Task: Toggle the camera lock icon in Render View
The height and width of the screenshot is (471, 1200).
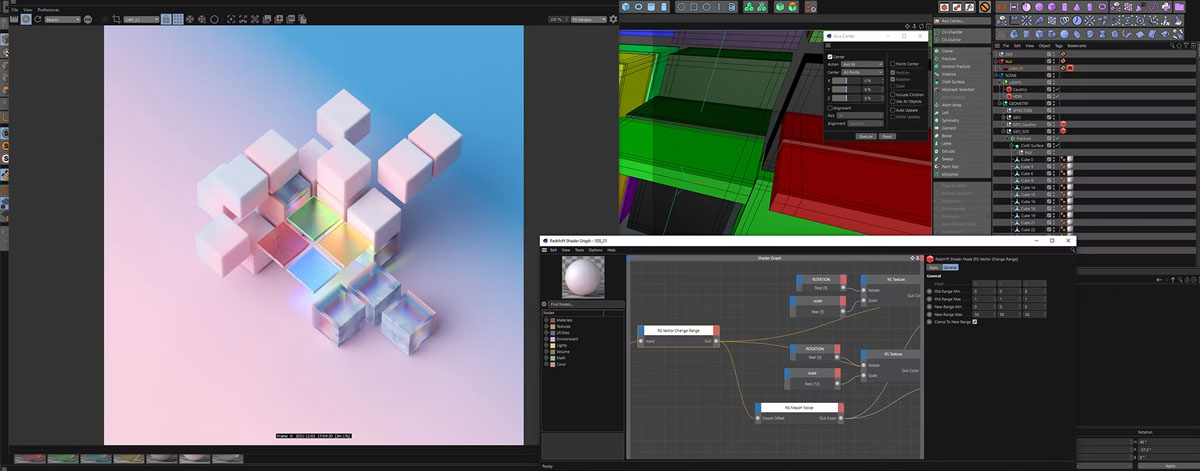Action: click(x=166, y=19)
